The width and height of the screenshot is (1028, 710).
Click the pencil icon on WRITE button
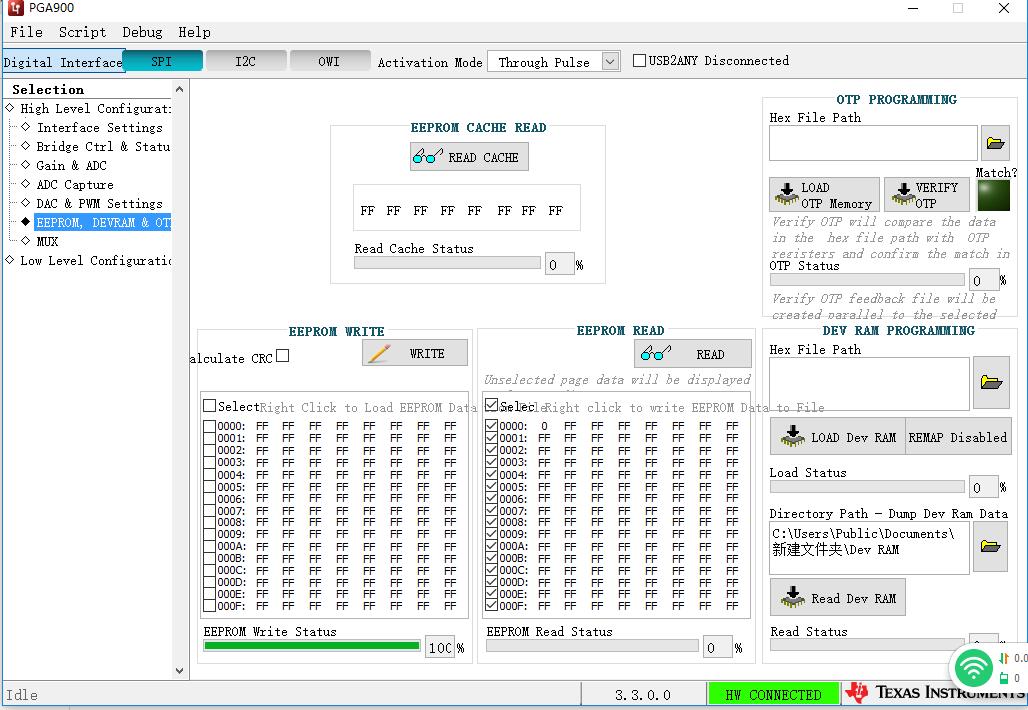380,353
